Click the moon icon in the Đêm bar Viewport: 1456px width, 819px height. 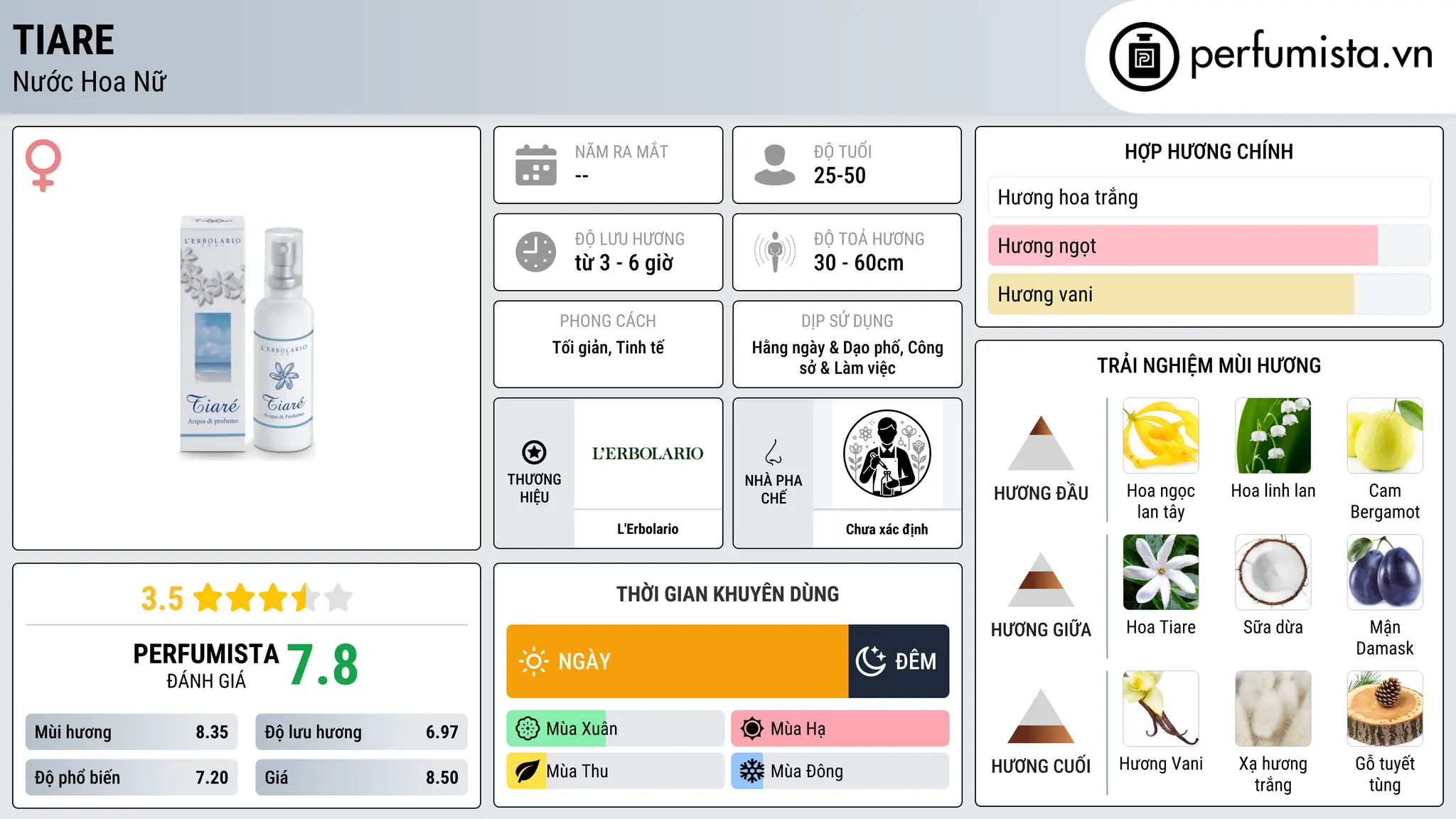click(871, 661)
